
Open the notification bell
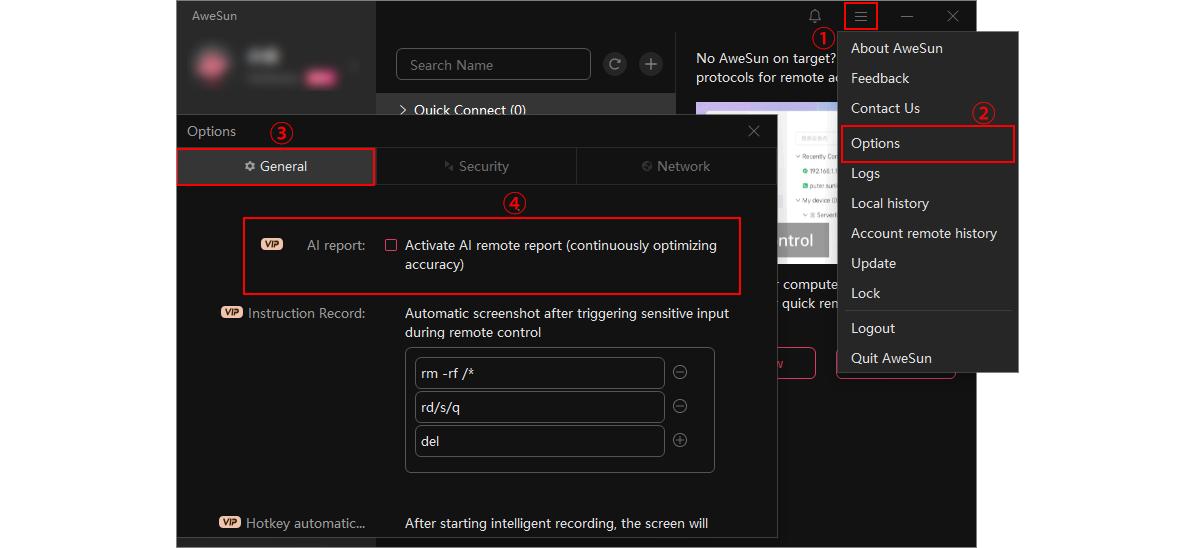[815, 16]
